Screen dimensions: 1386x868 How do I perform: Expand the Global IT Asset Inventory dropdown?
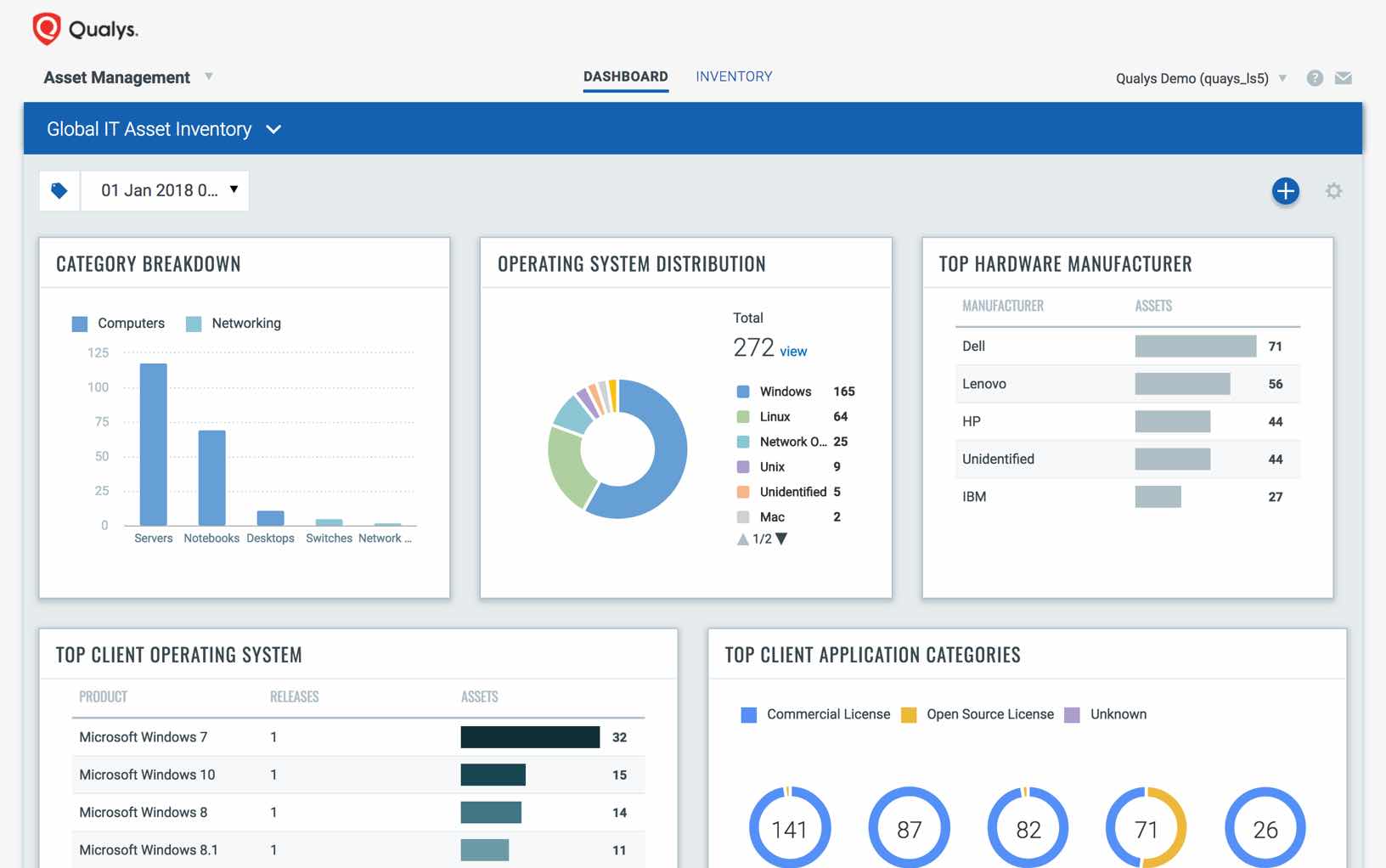(x=273, y=129)
